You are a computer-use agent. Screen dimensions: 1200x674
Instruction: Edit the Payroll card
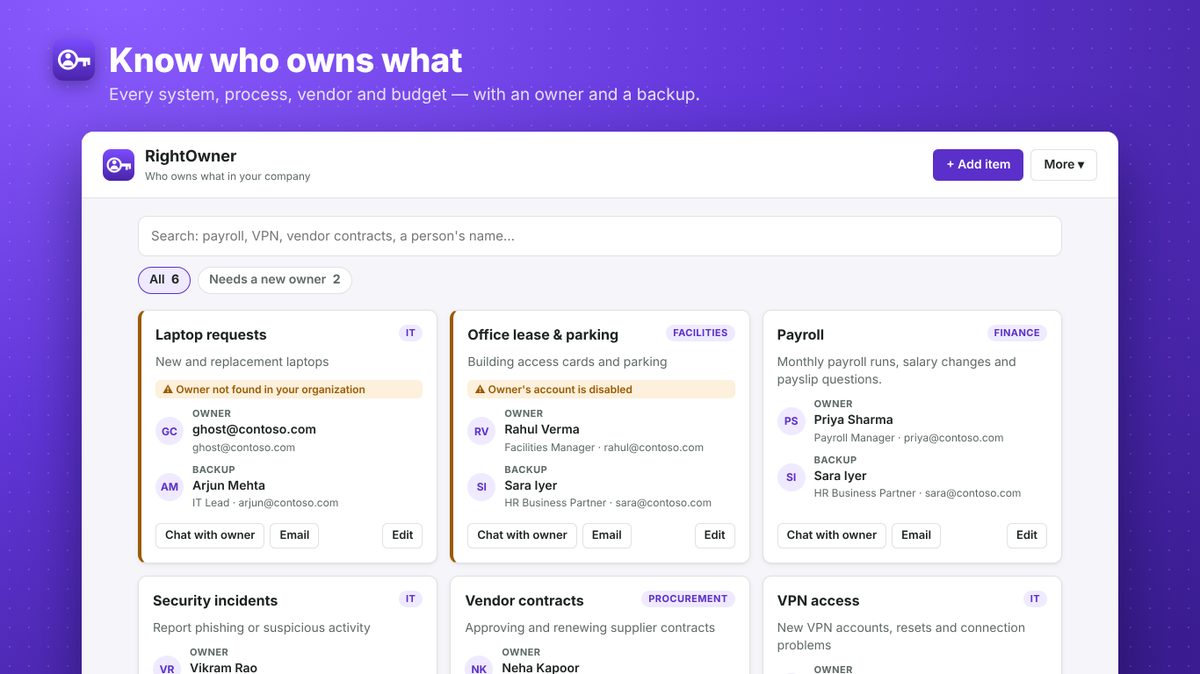[x=1027, y=535]
